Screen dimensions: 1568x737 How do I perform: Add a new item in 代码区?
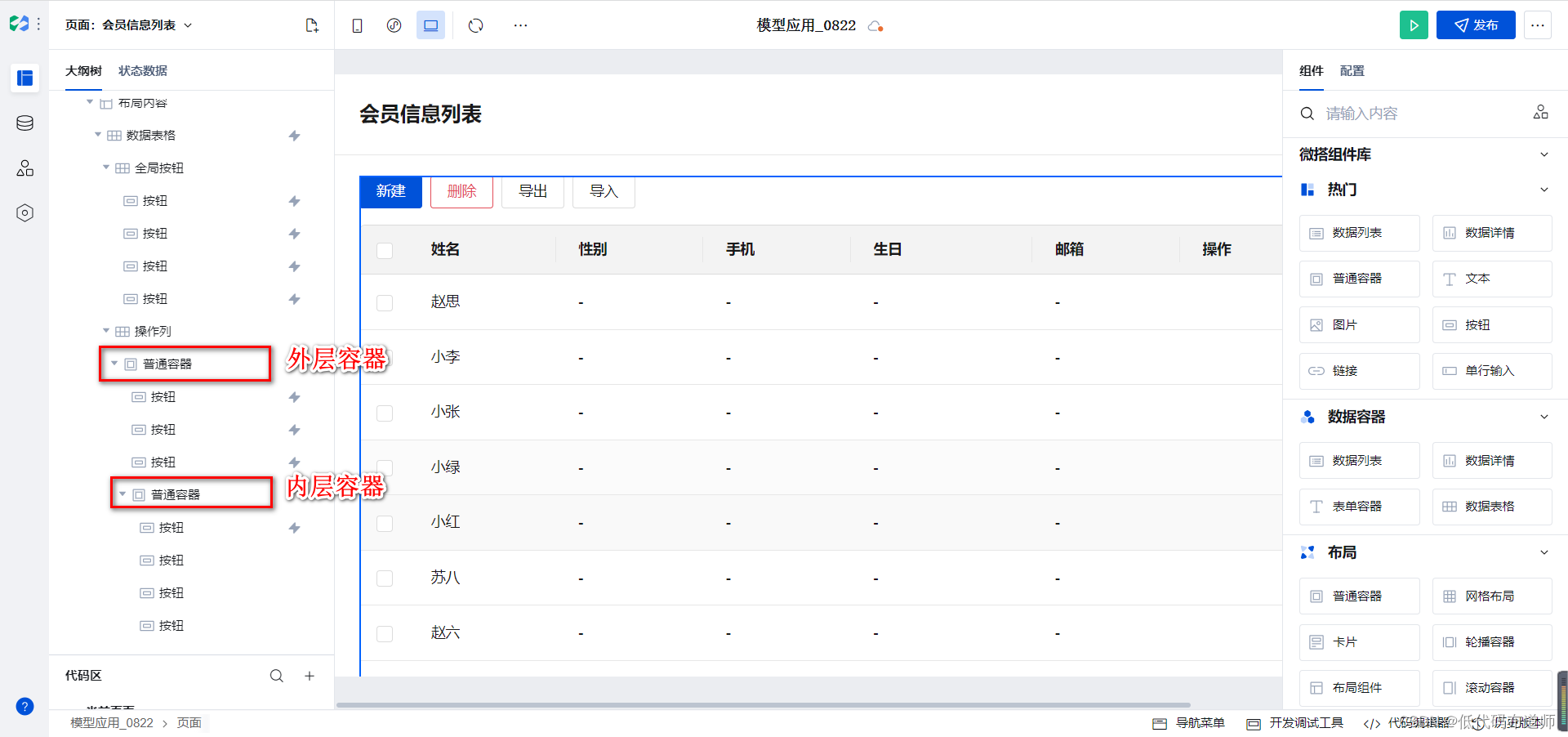pyautogui.click(x=310, y=676)
